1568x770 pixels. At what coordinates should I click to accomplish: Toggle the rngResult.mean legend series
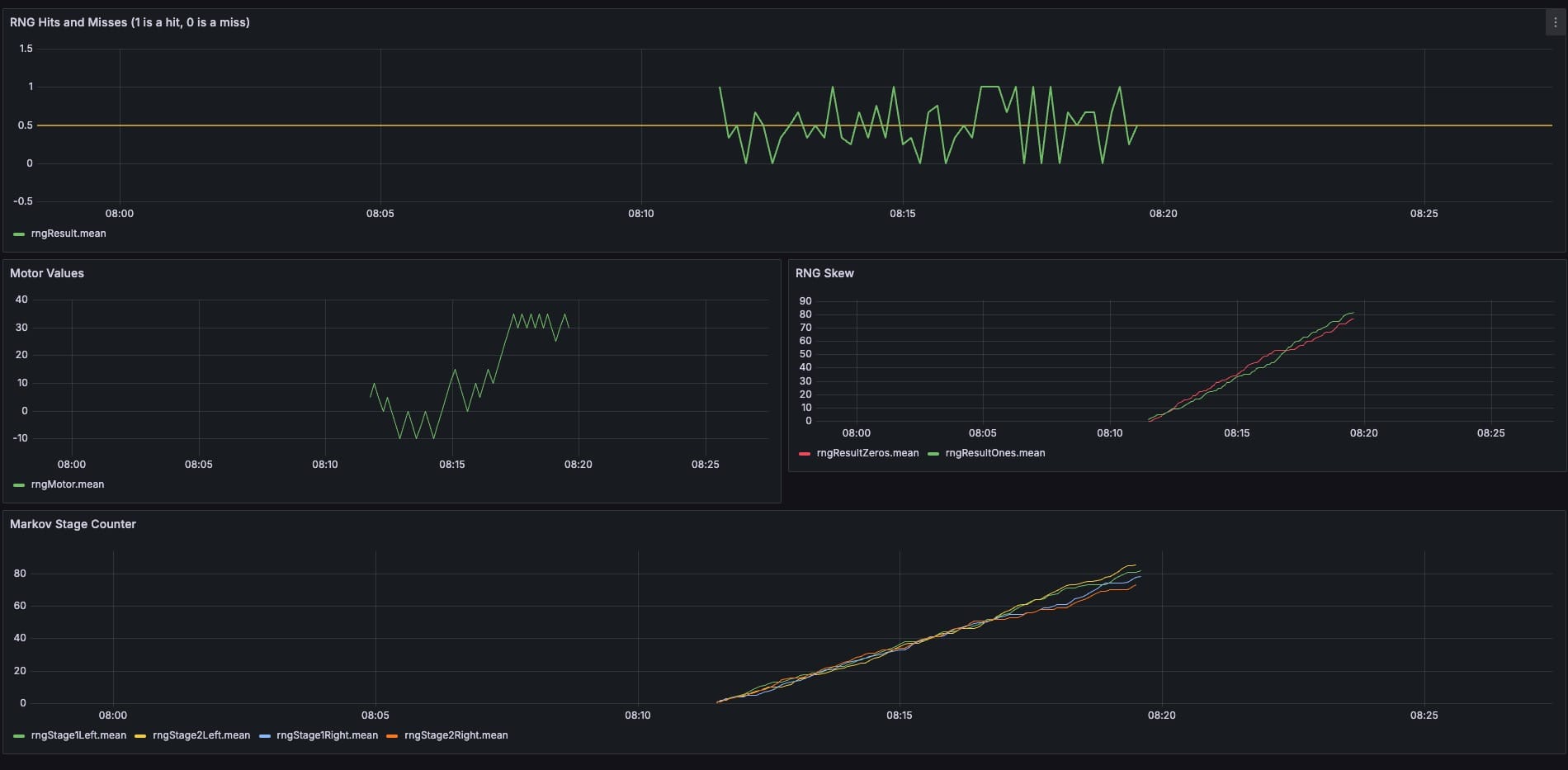[x=68, y=234]
